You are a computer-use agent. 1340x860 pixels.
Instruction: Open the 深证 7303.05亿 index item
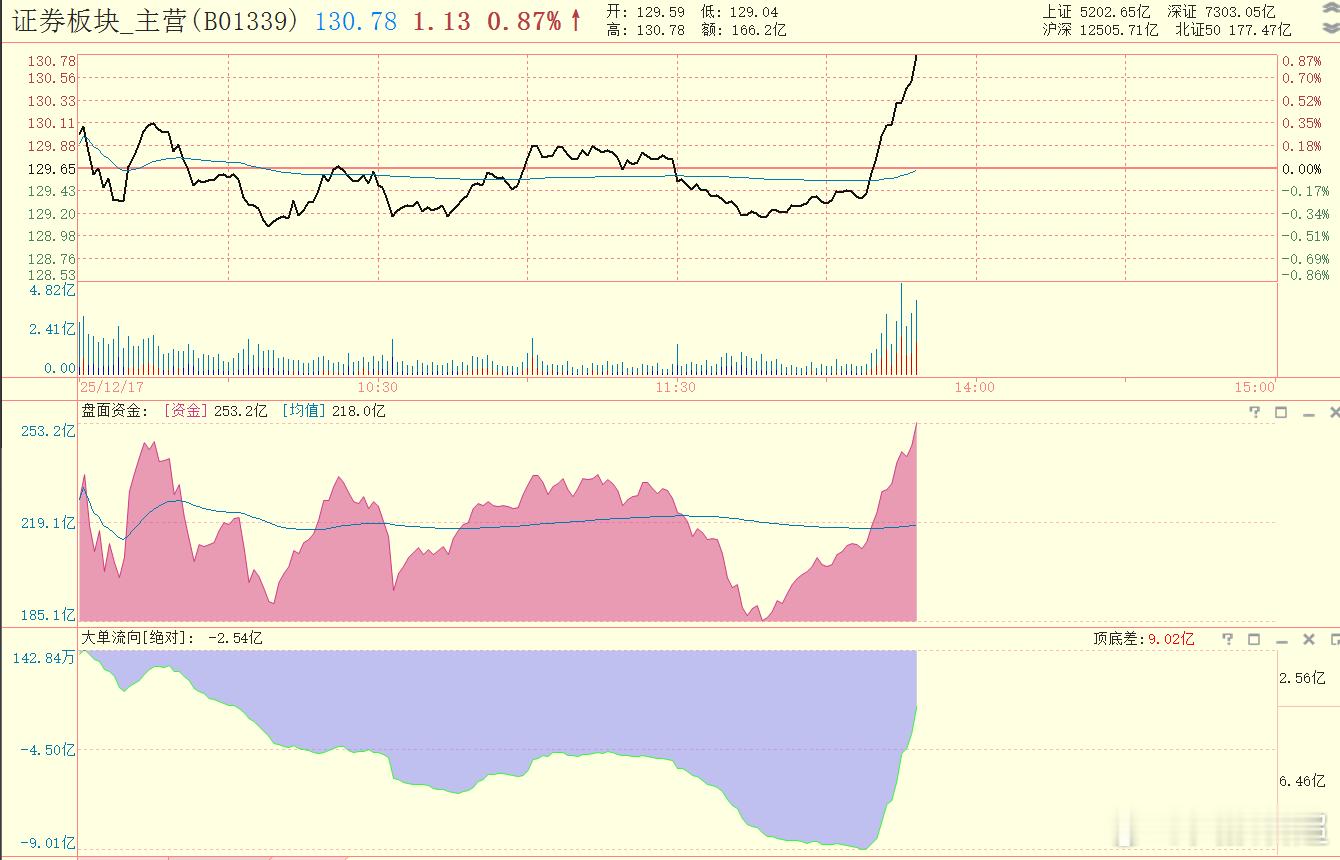tap(1221, 12)
